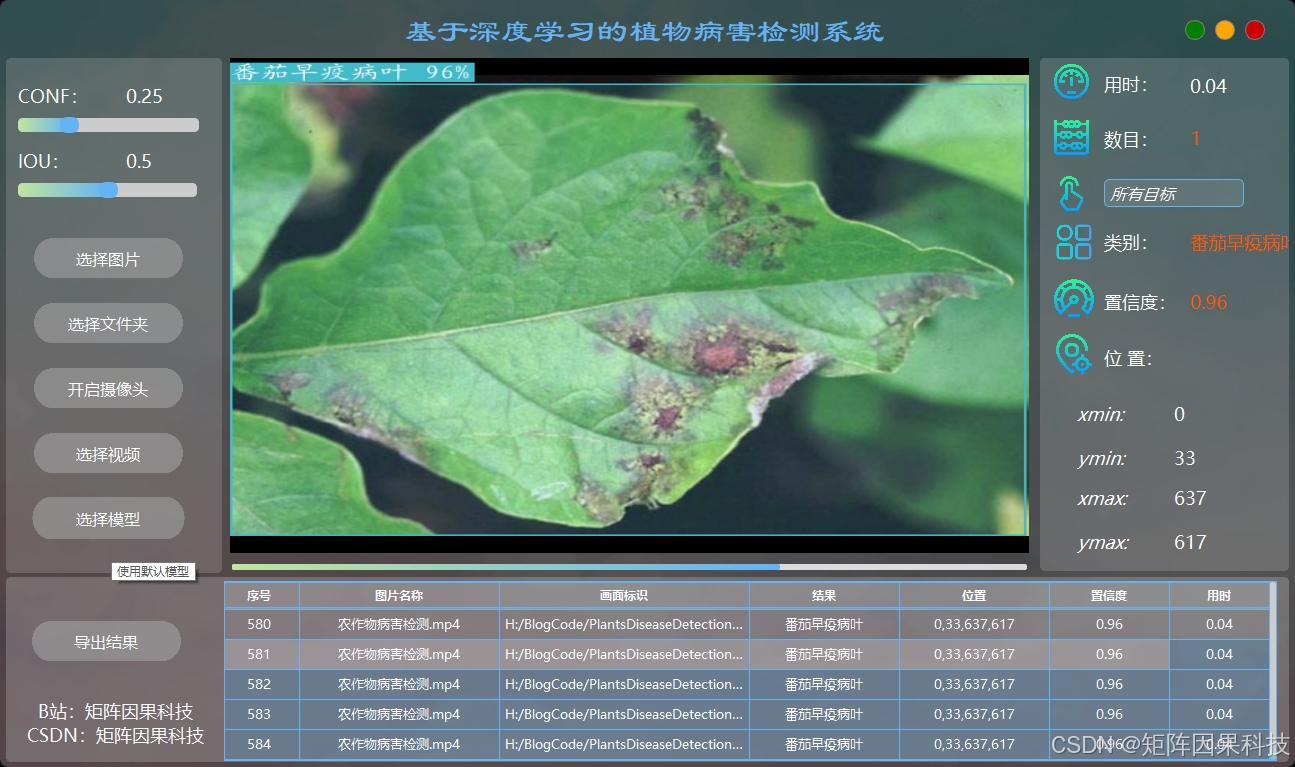Screen dimensions: 1295x767
Task: Click the red close circle
Action: [x=1255, y=30]
